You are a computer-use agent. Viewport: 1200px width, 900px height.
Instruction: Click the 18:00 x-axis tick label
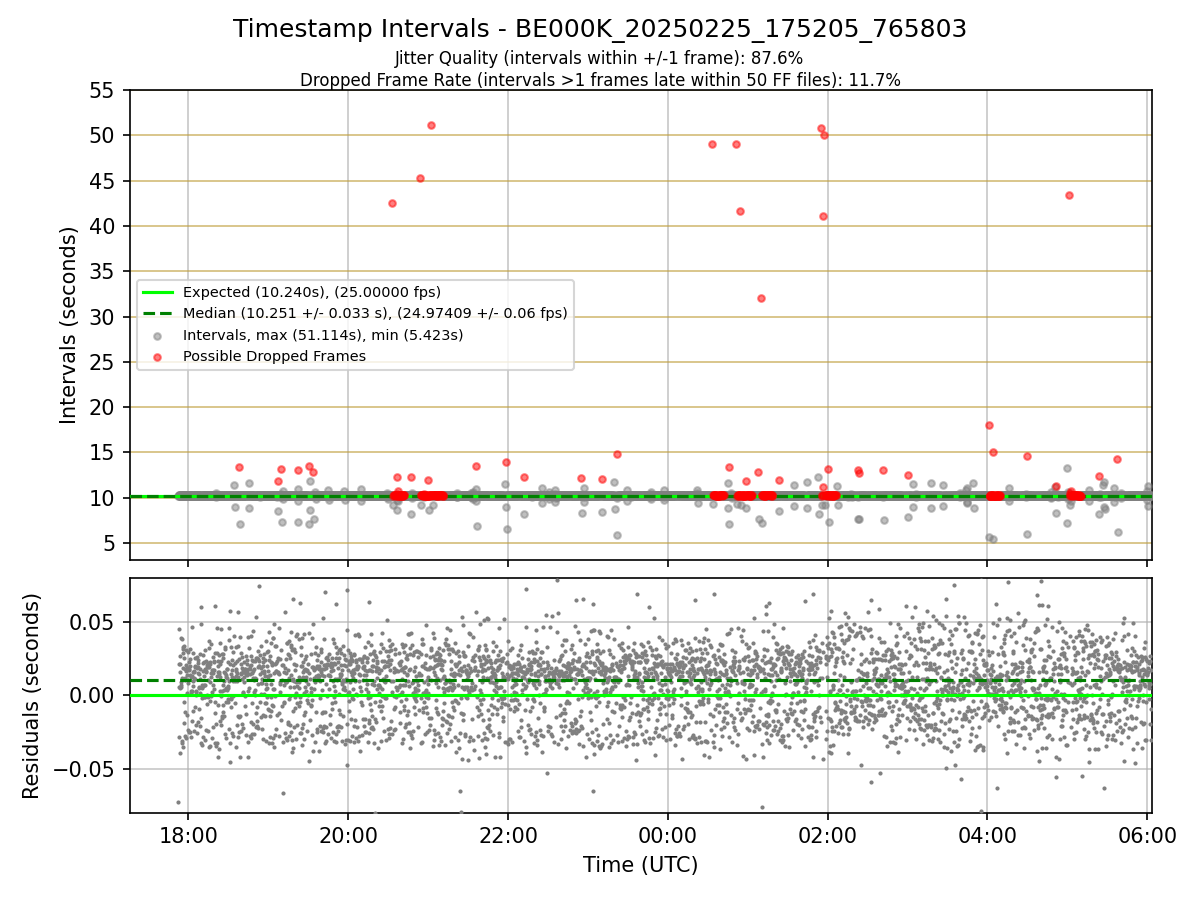click(188, 834)
